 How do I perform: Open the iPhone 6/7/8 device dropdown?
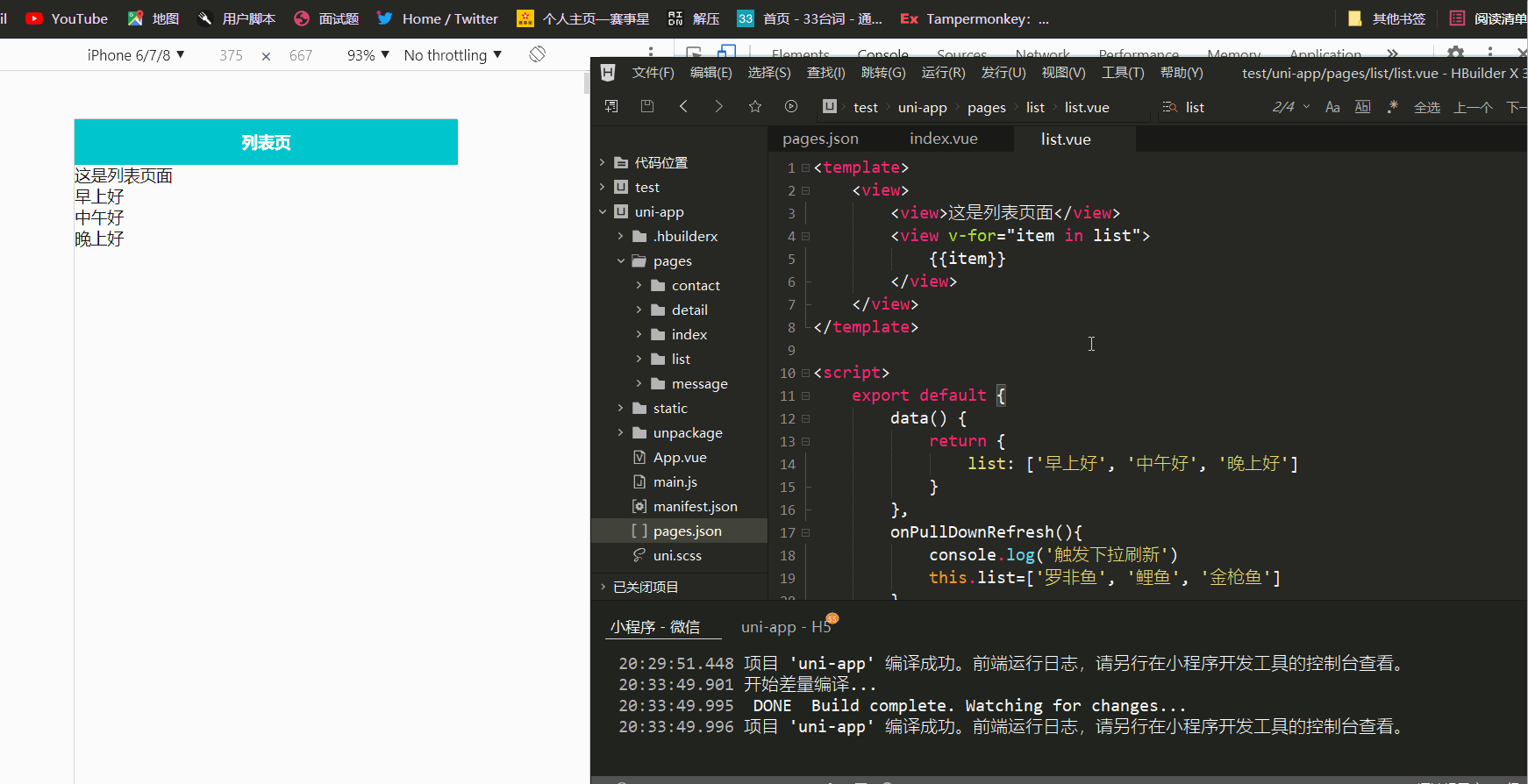point(136,54)
